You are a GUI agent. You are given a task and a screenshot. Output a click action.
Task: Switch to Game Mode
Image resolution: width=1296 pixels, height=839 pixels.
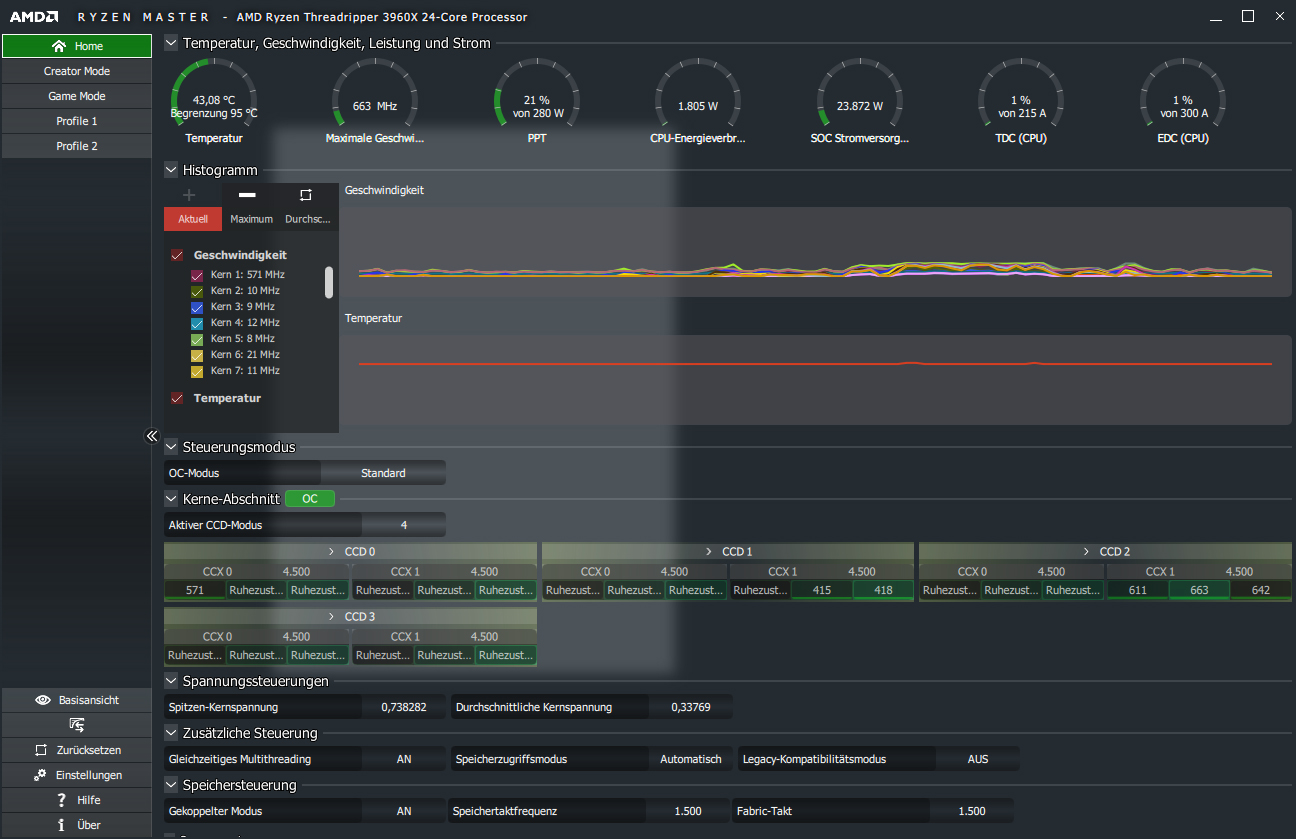click(77, 96)
